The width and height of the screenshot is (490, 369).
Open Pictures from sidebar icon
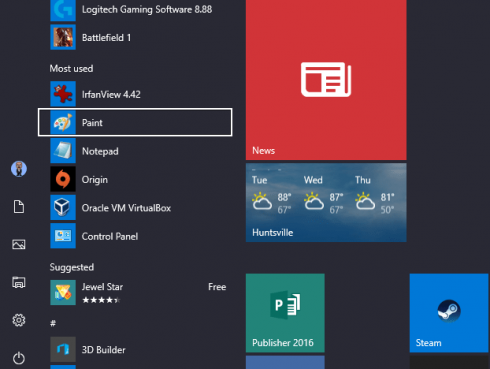[x=19, y=244]
